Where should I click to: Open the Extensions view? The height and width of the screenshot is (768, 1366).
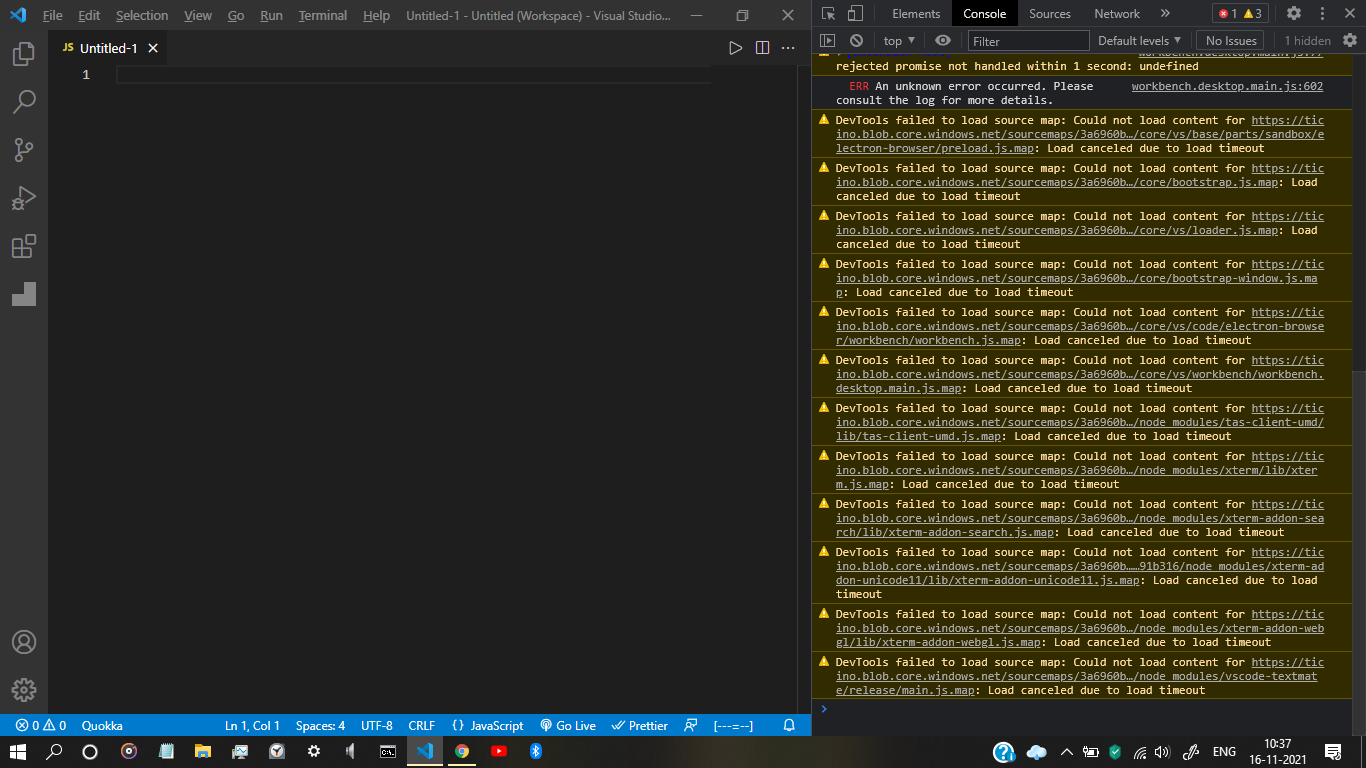click(24, 246)
